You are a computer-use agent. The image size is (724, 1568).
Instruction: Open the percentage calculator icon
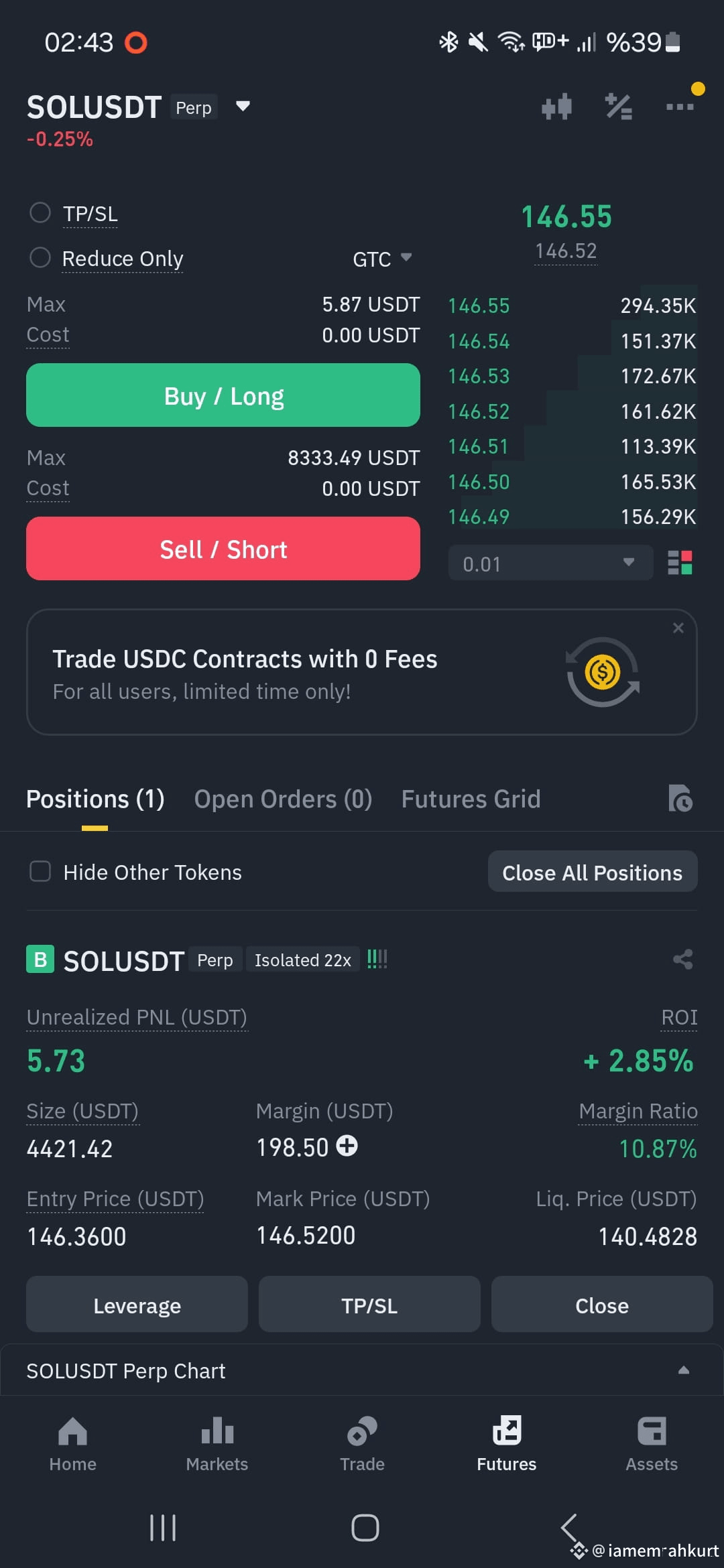(618, 107)
